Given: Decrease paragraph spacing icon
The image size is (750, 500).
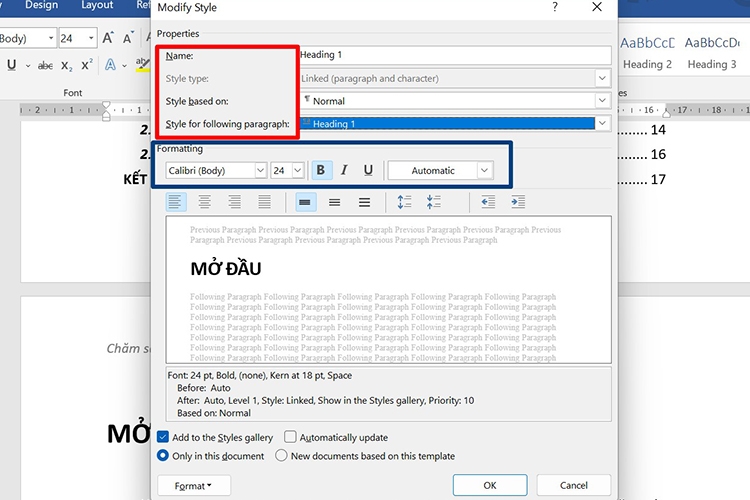Looking at the screenshot, I should click(434, 202).
